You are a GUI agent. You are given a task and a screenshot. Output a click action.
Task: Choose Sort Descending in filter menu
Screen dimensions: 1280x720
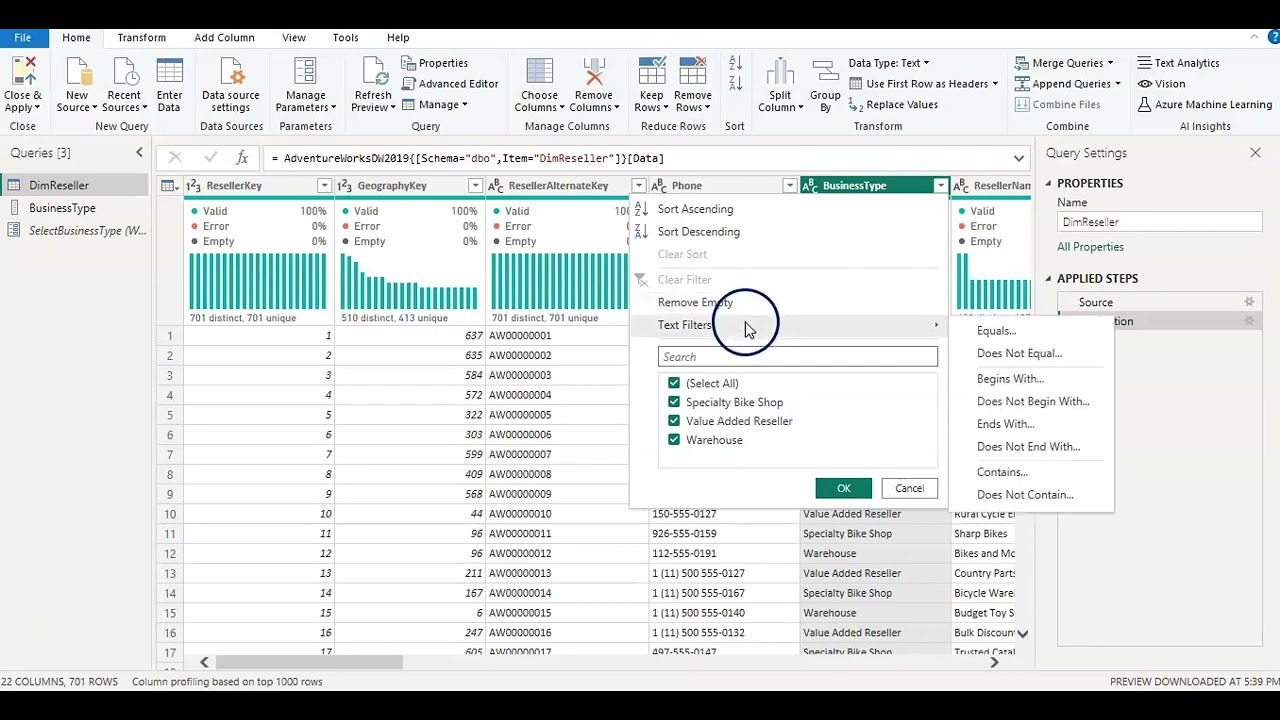point(699,232)
